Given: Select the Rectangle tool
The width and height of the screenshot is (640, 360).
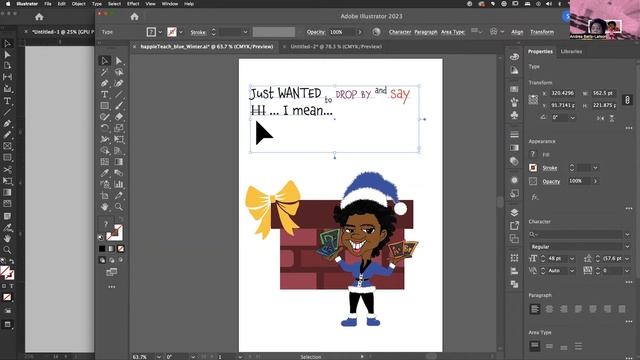Looking at the screenshot, I should click(104, 106).
